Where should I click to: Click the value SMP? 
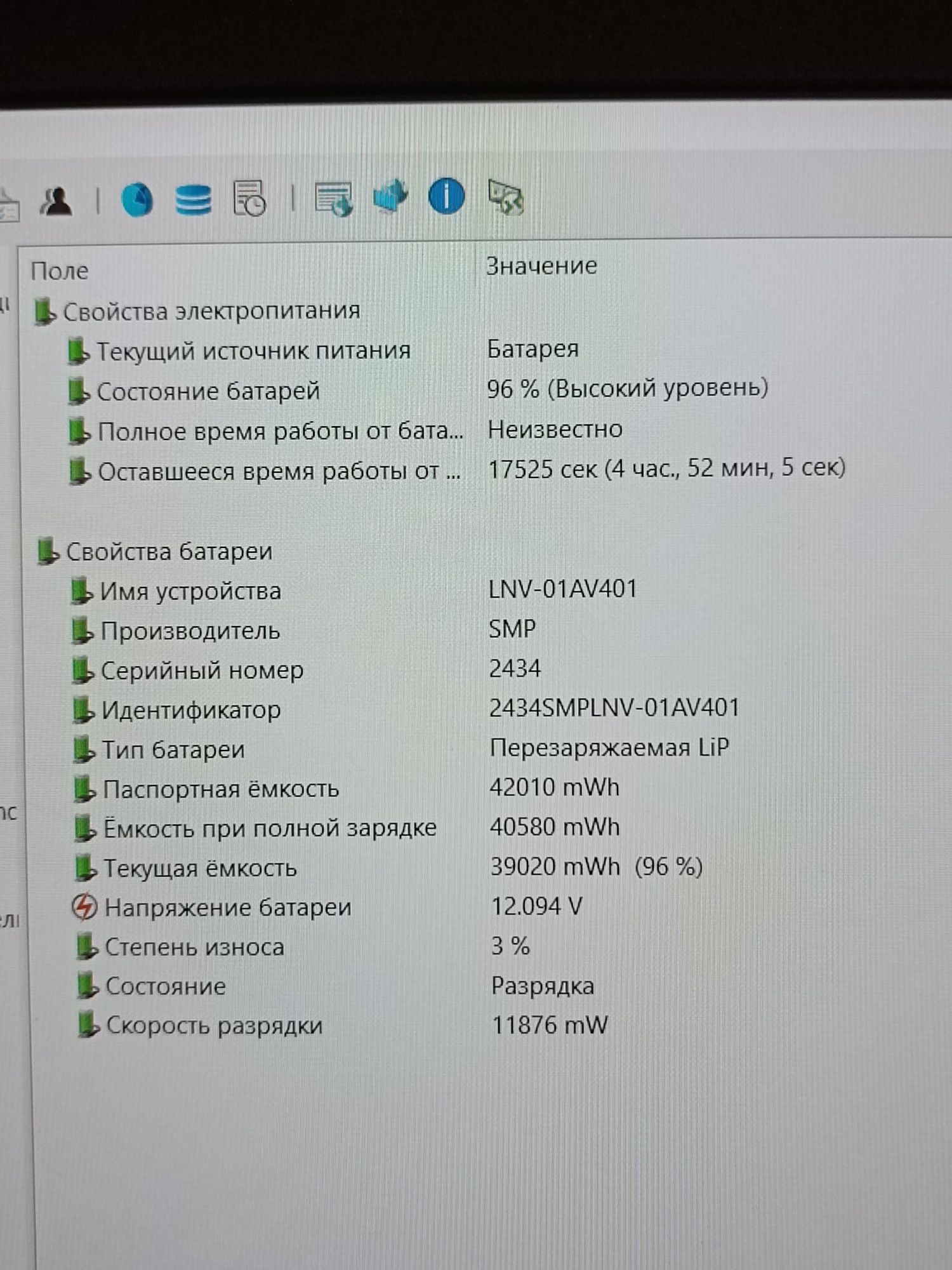(x=512, y=629)
